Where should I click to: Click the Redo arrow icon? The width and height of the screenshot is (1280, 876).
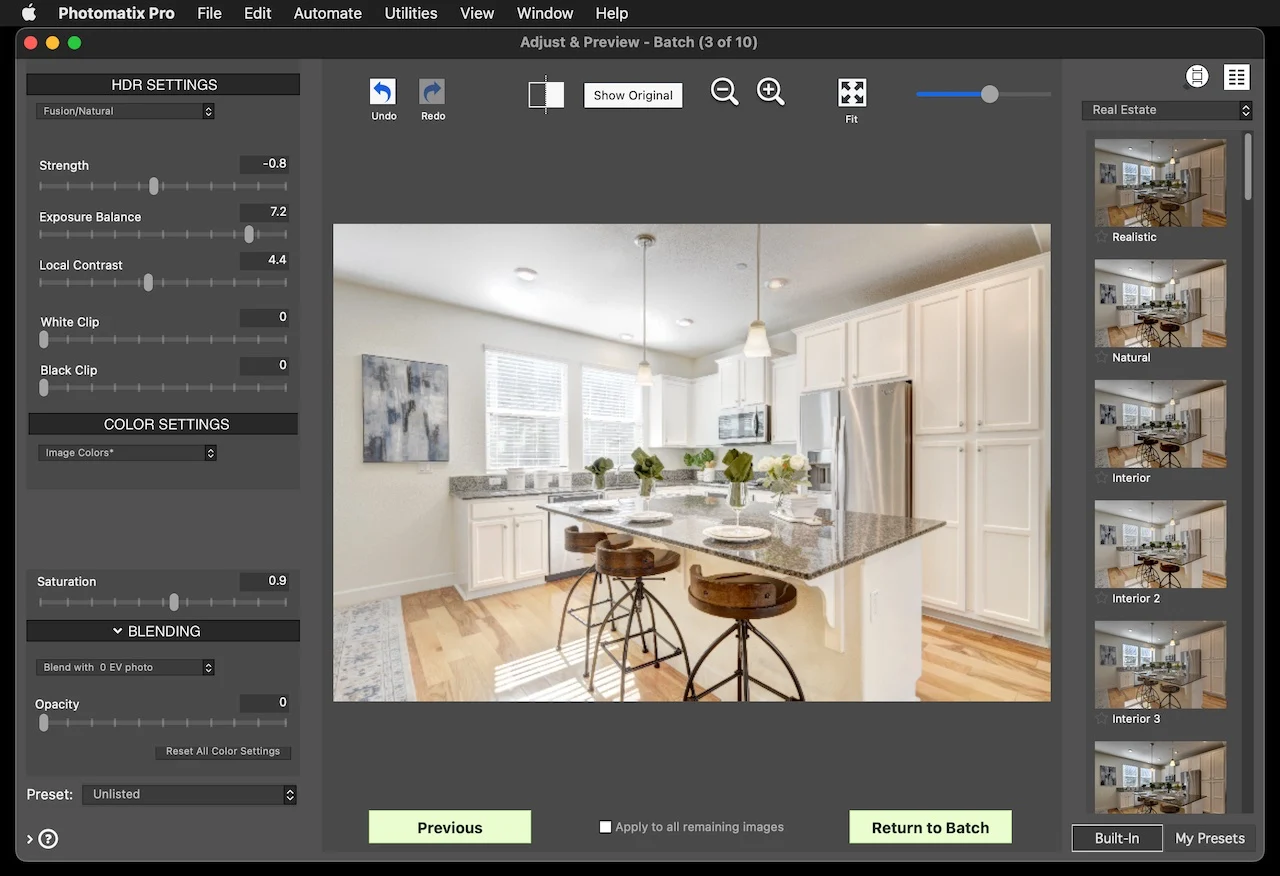pyautogui.click(x=432, y=92)
